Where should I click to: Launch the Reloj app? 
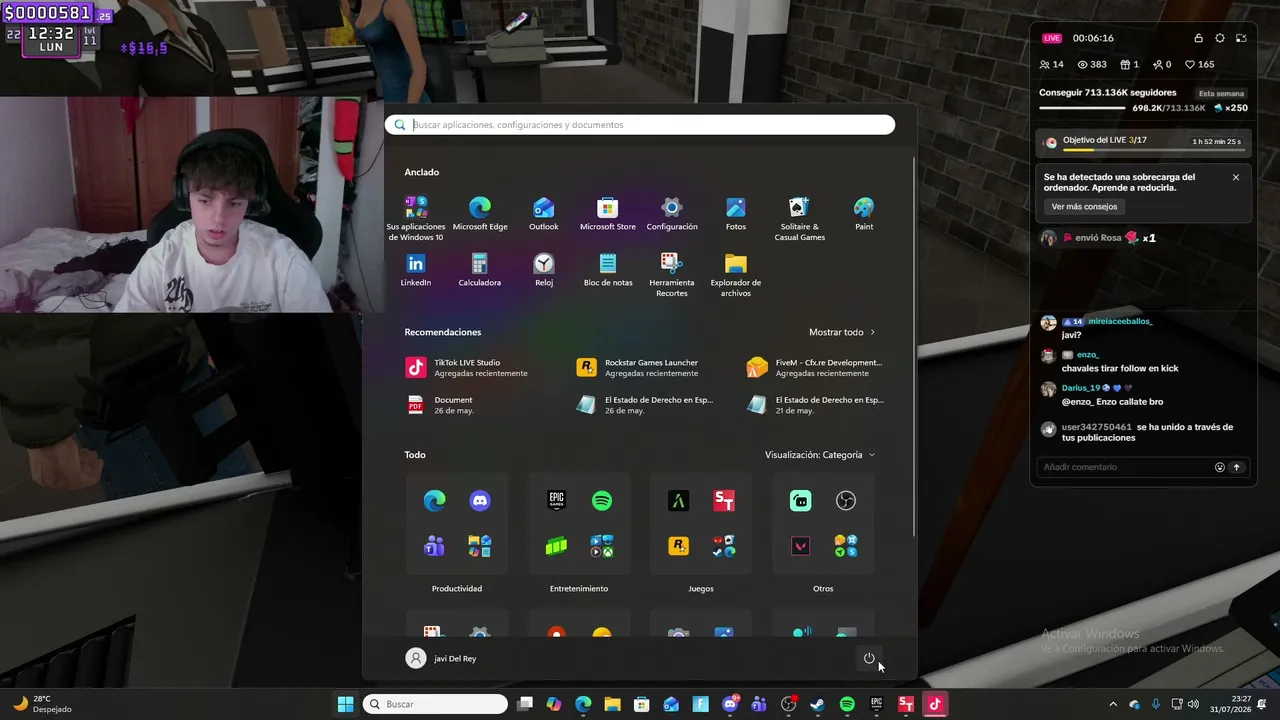point(544,270)
